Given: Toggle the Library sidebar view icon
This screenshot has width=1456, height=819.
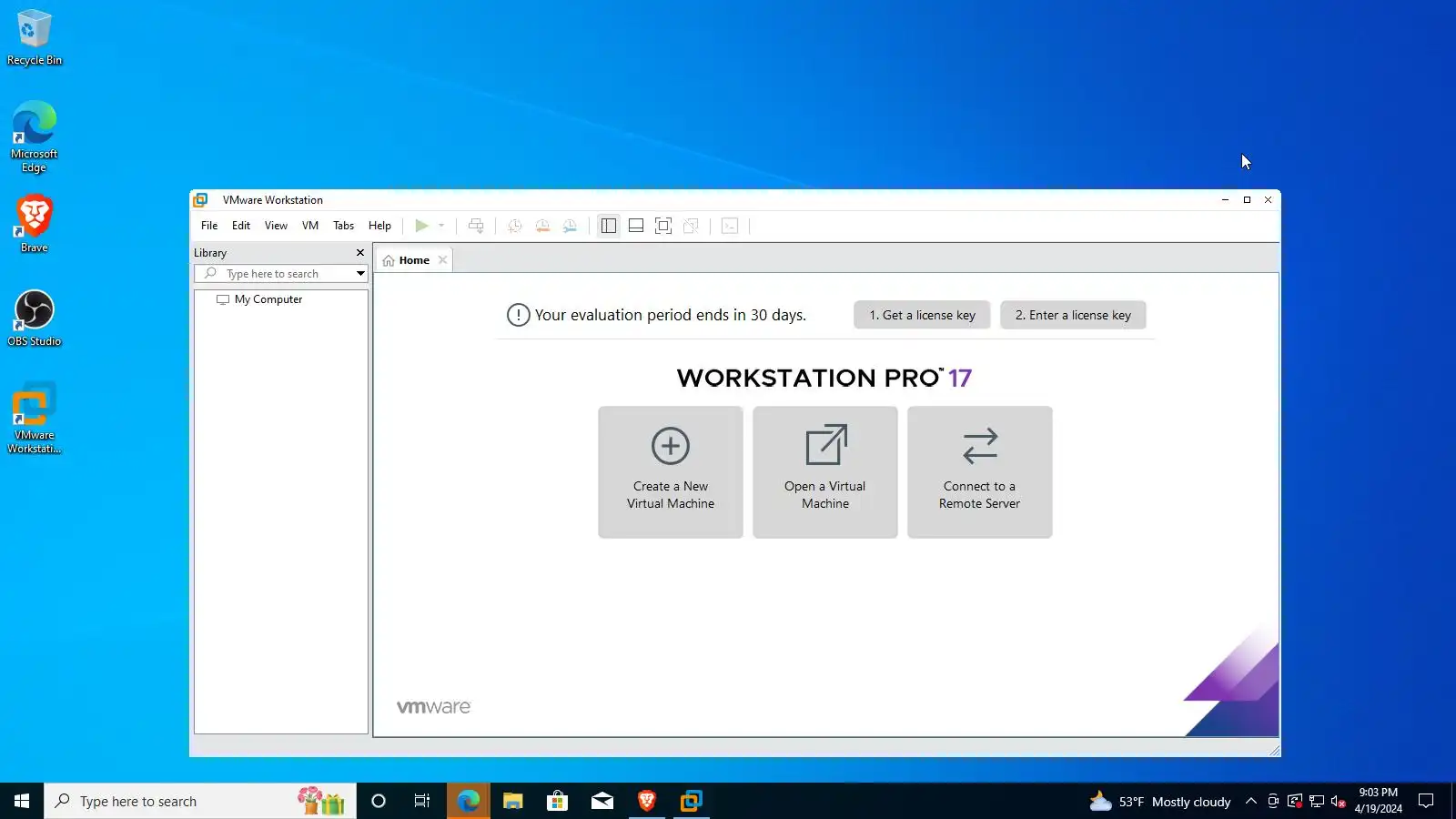Looking at the screenshot, I should pyautogui.click(x=609, y=226).
